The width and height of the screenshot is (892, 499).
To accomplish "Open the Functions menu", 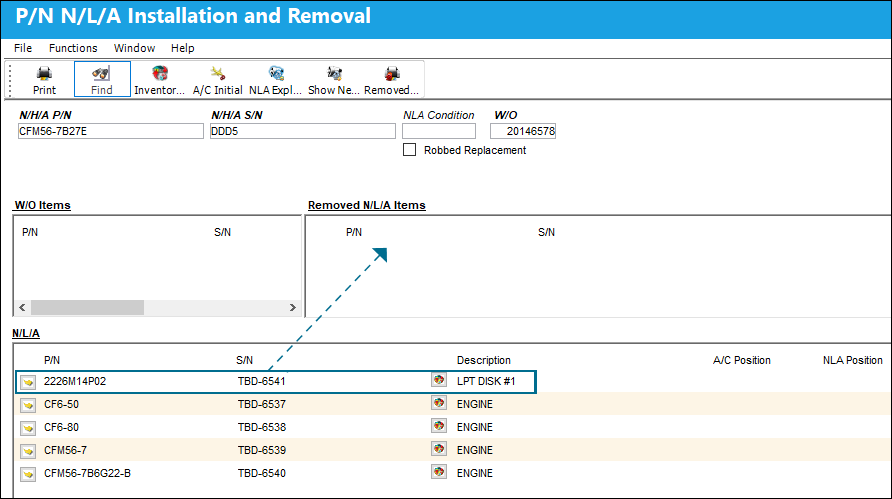I will click(x=73, y=48).
